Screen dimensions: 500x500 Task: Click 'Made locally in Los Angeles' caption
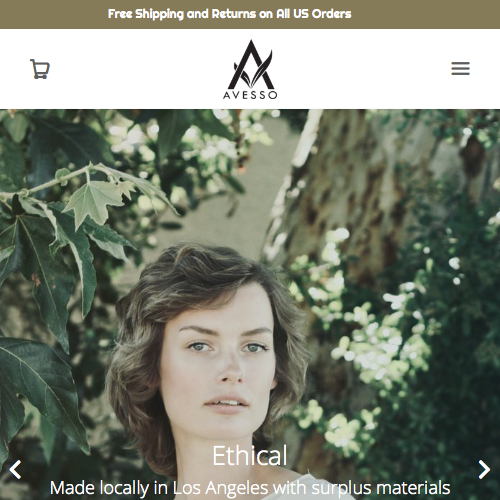click(159, 488)
